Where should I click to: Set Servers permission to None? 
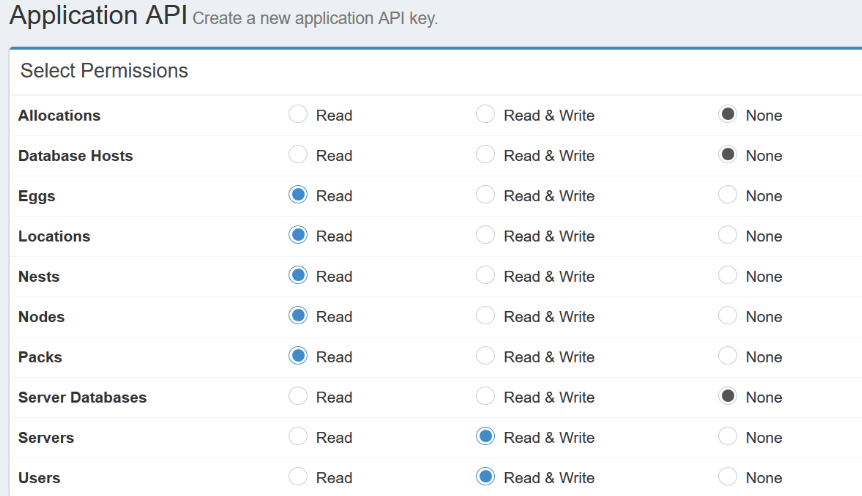point(728,437)
